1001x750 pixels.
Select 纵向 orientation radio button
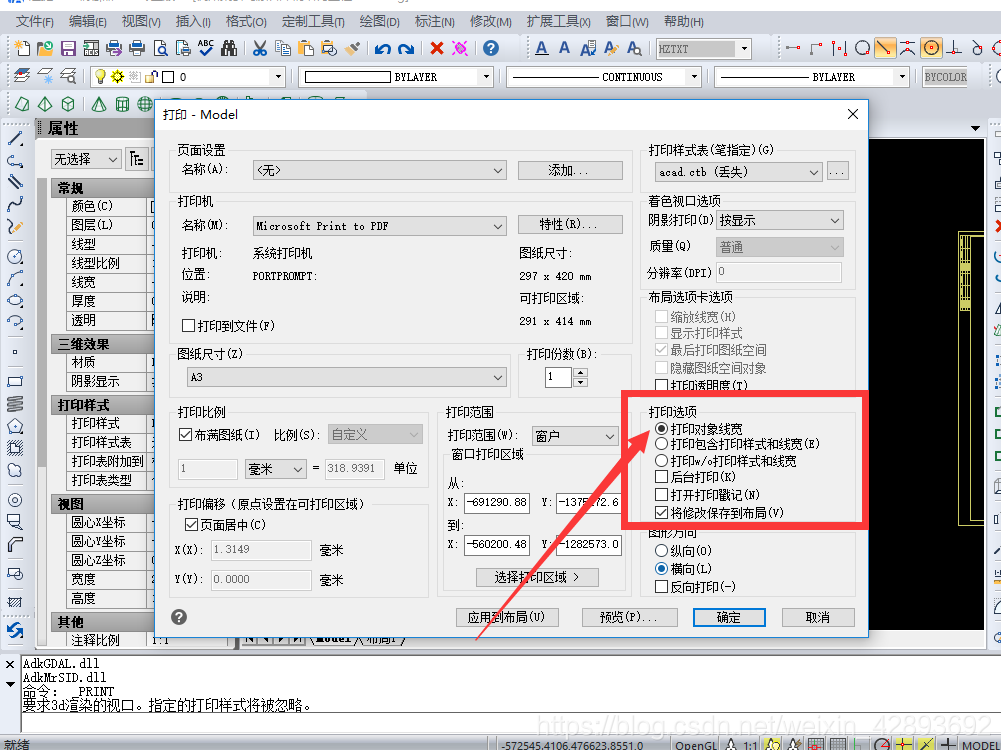tap(661, 550)
